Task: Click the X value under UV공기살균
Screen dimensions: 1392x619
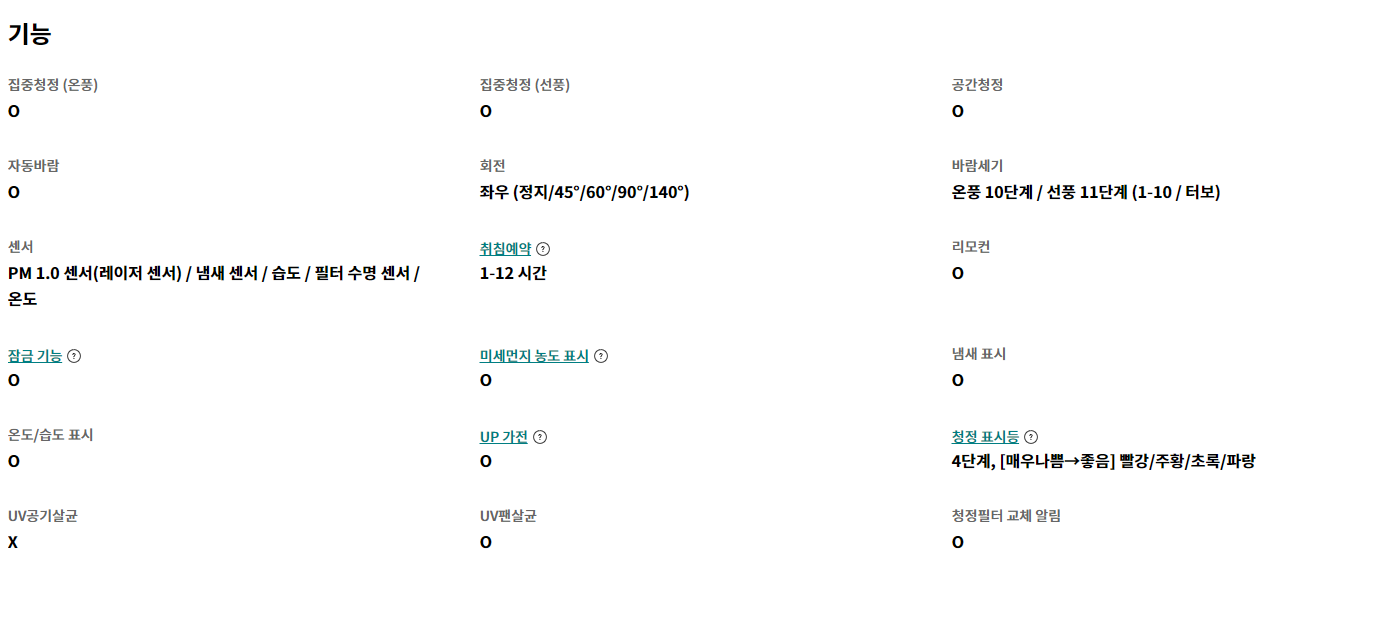Action: 13,542
